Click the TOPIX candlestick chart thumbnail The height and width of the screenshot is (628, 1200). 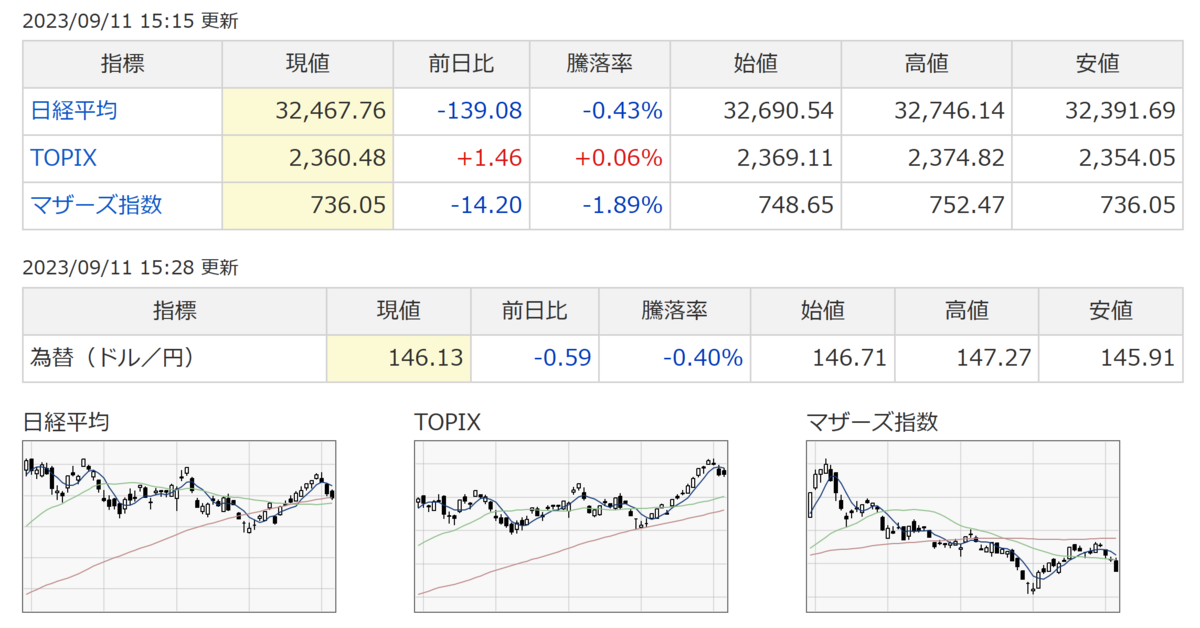572,527
